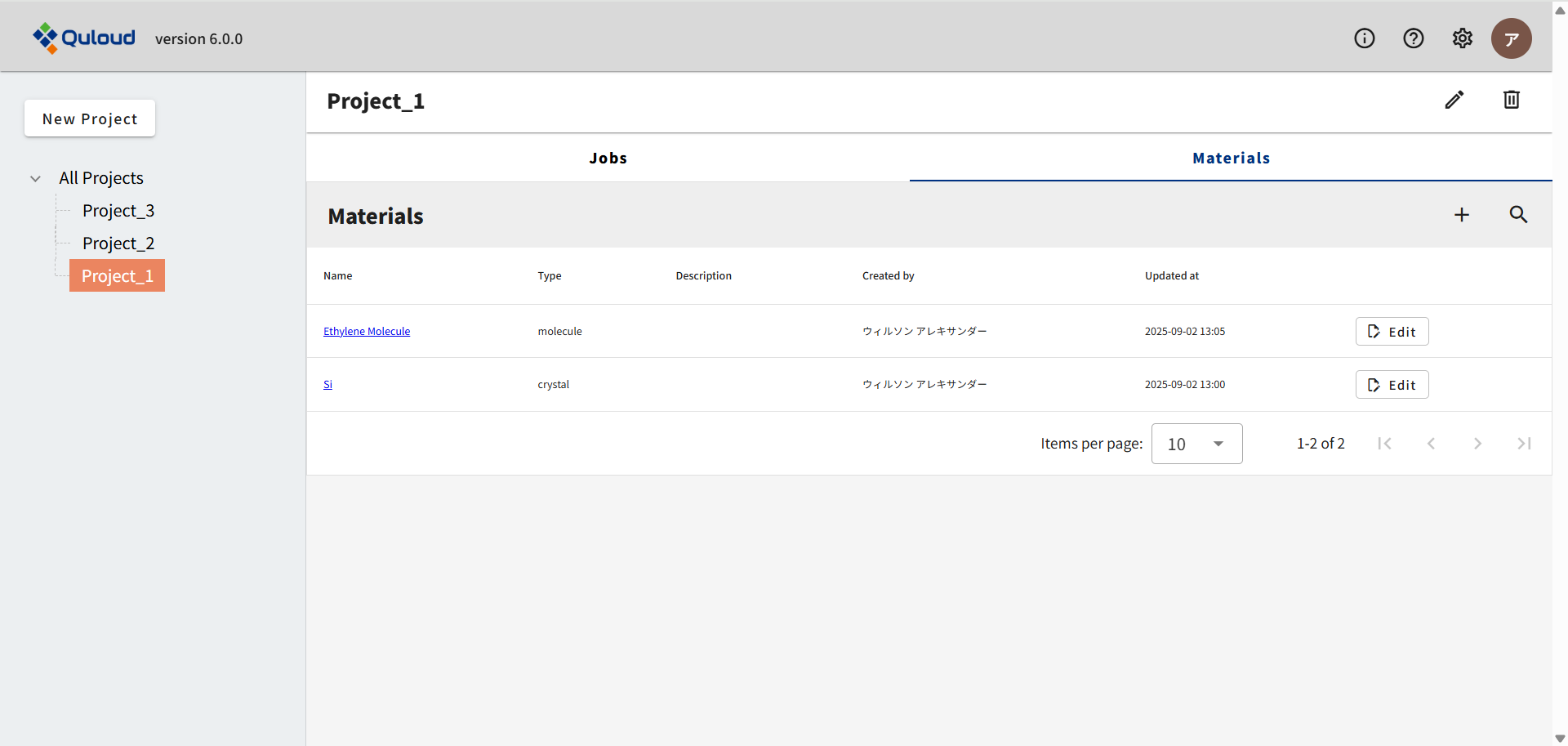Open materials search with magnifier icon
This screenshot has width=1568, height=746.
click(1517, 215)
